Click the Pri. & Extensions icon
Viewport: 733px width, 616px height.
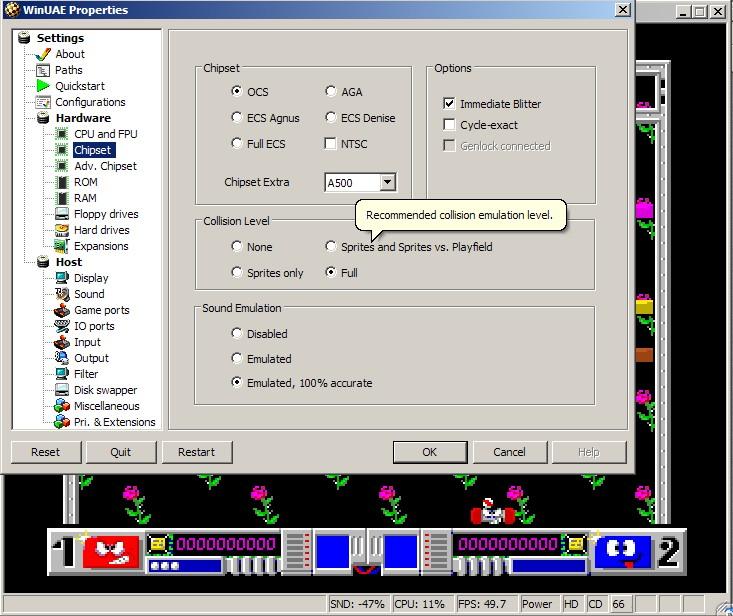pyautogui.click(x=62, y=422)
